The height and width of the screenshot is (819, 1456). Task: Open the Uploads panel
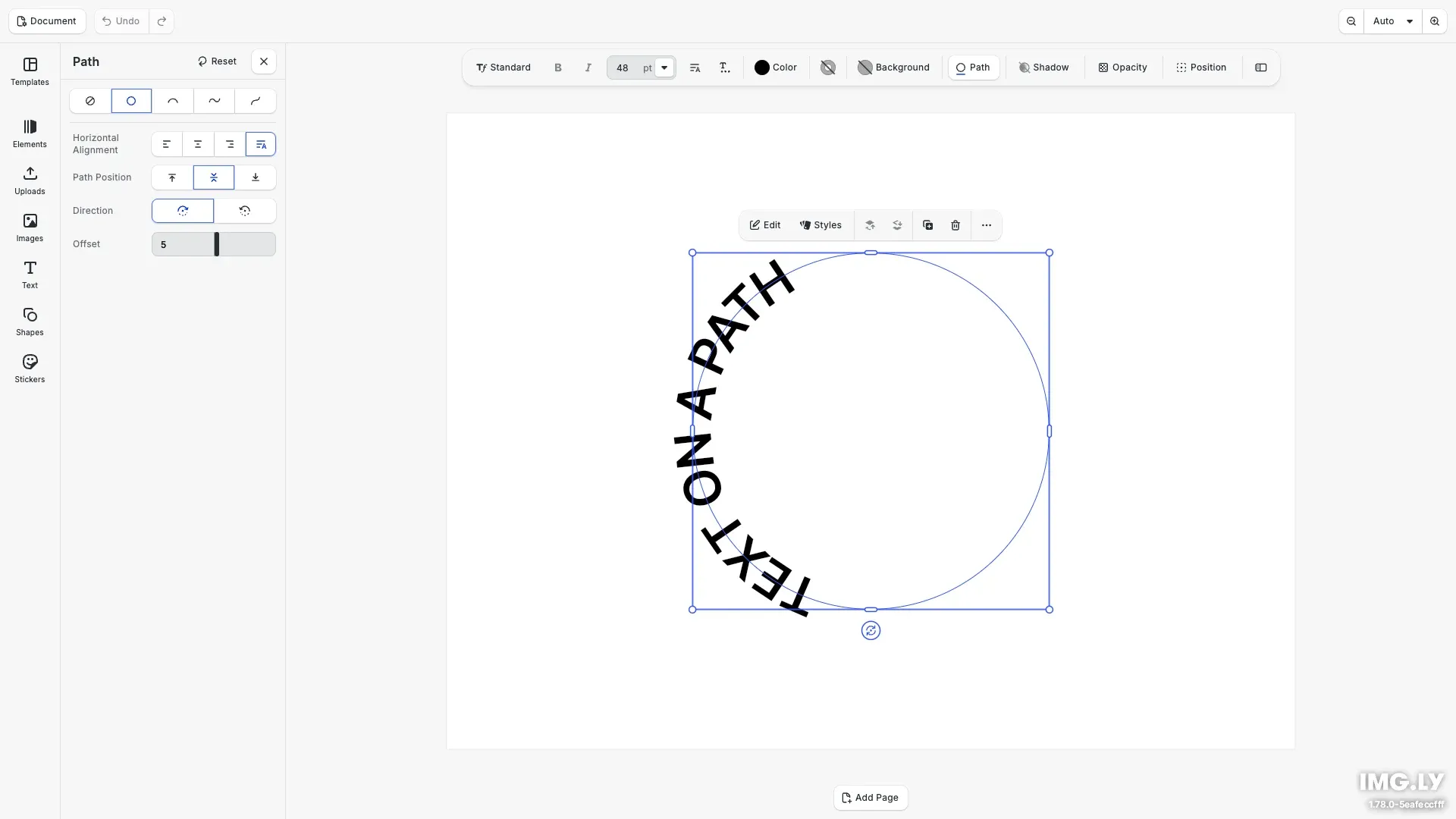click(x=30, y=180)
